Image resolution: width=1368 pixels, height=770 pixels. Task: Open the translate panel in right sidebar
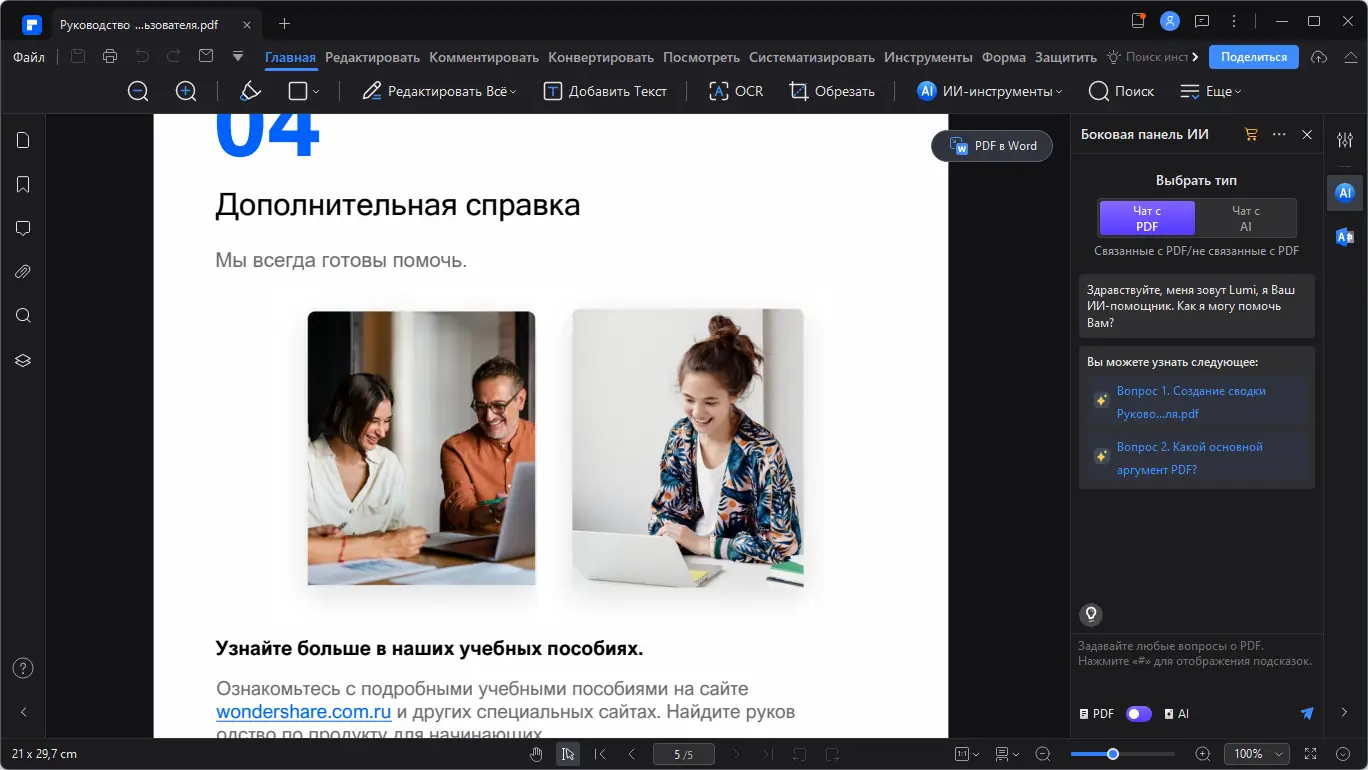coord(1344,237)
